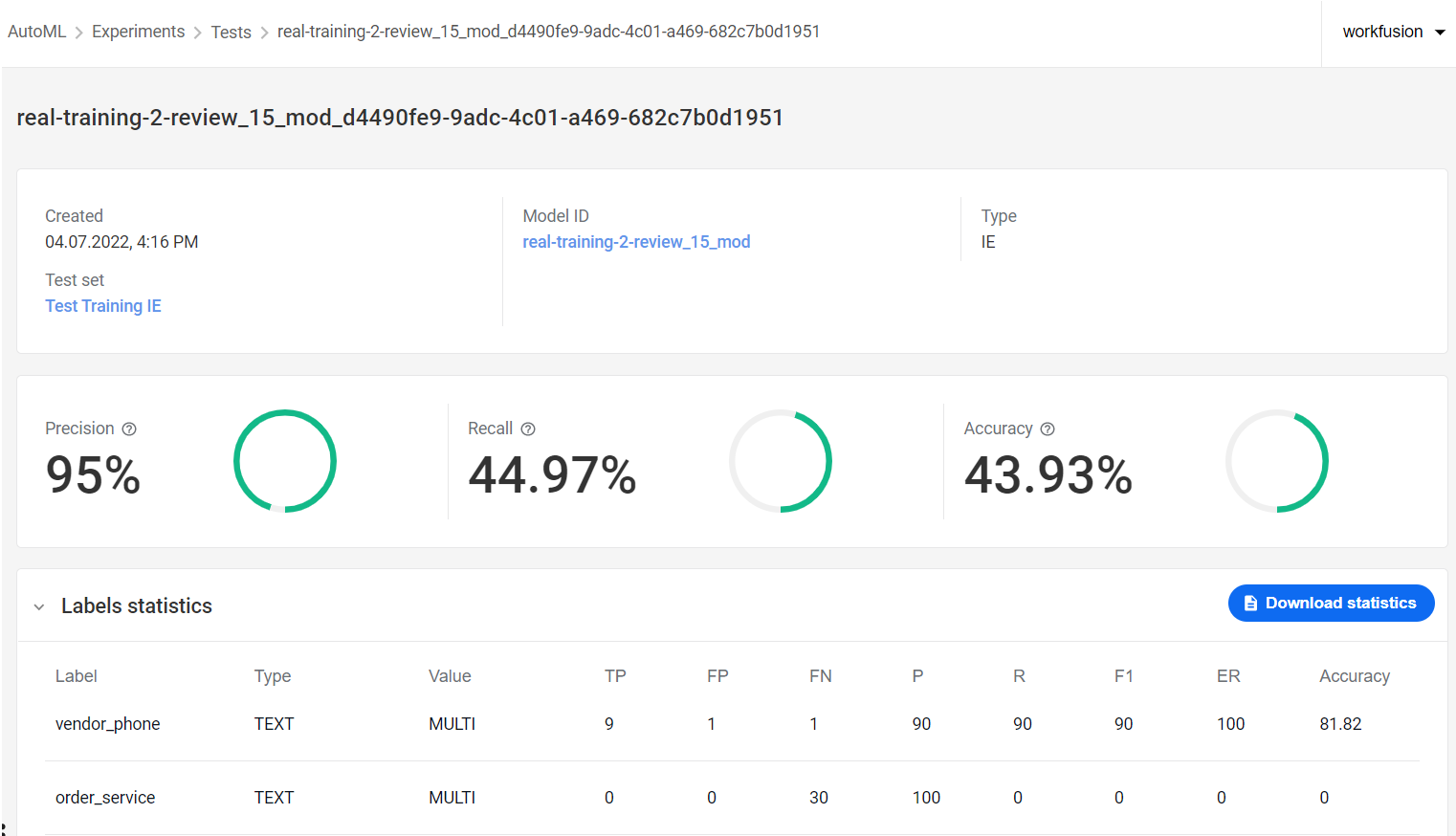Click the dropdown arrow beside workfusion
Screen dimensions: 1456x836
(x=1441, y=33)
